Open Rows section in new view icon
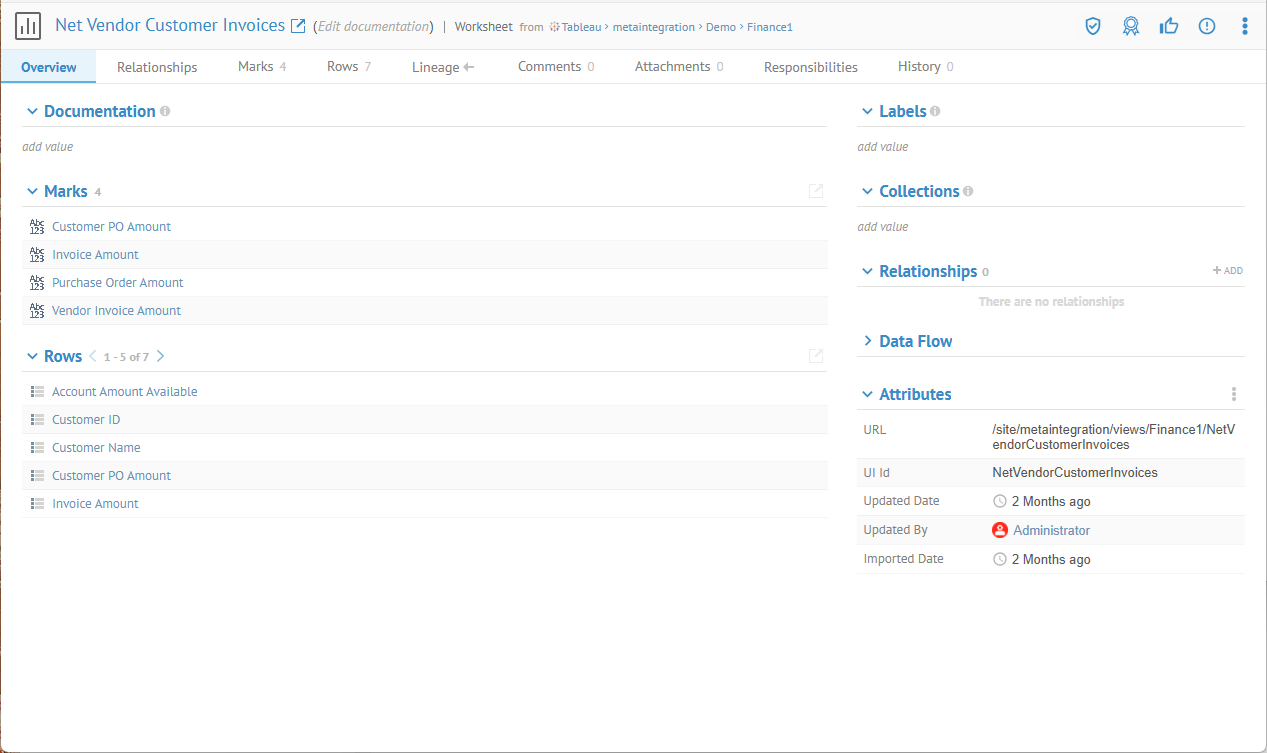The height and width of the screenshot is (753, 1267). pyautogui.click(x=816, y=356)
